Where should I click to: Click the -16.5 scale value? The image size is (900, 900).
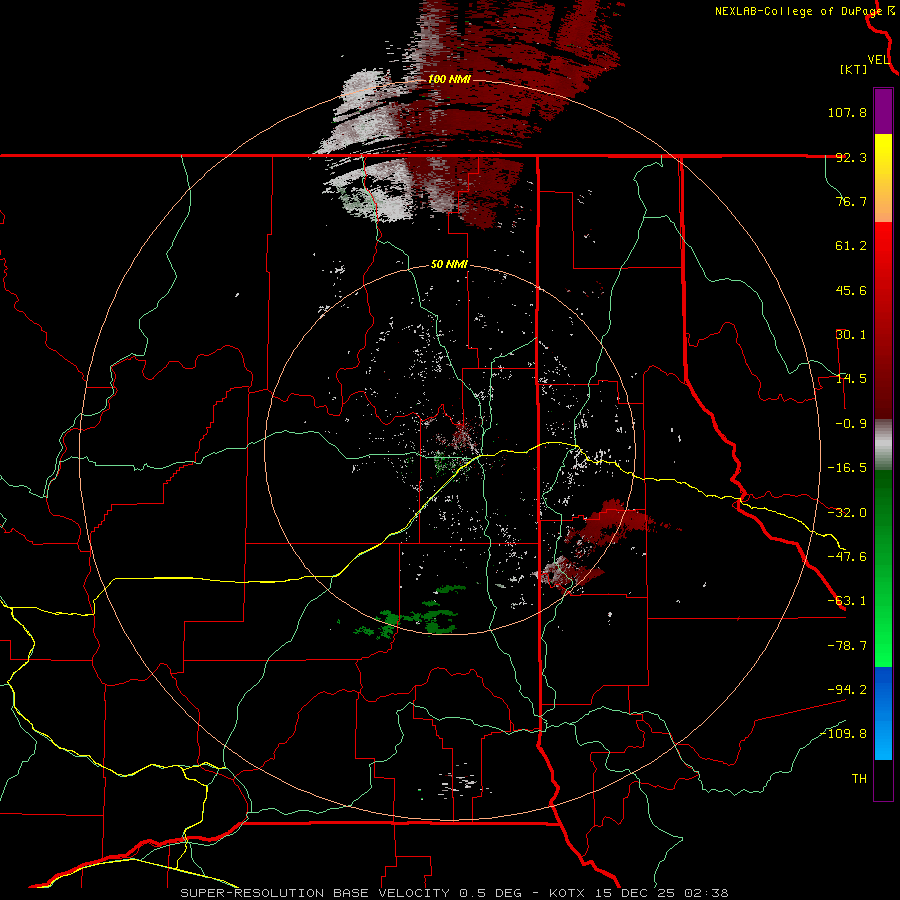[847, 468]
